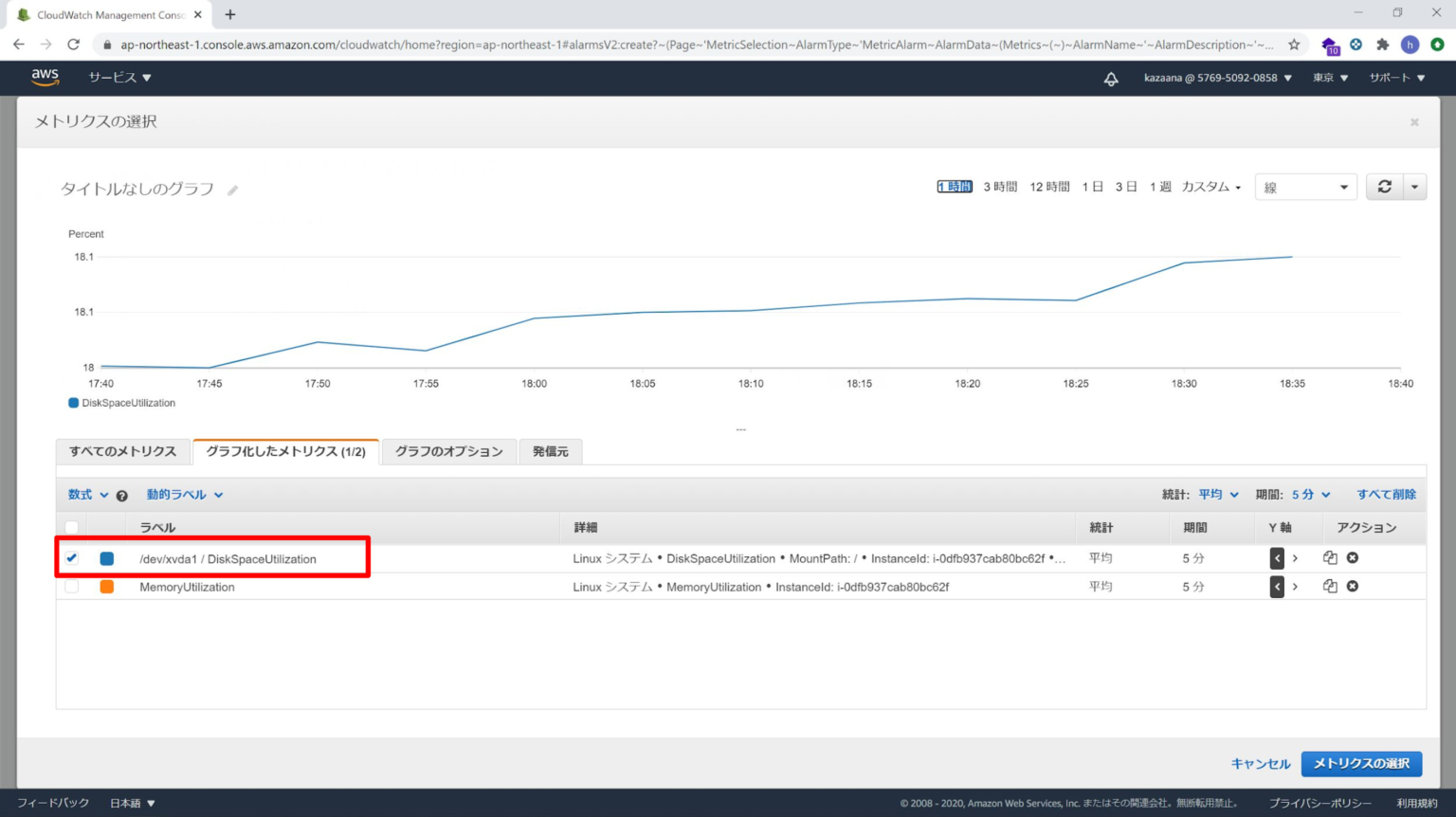Open CloudWatch notifications via the bell icon
The image size is (1456, 817).
(1110, 78)
